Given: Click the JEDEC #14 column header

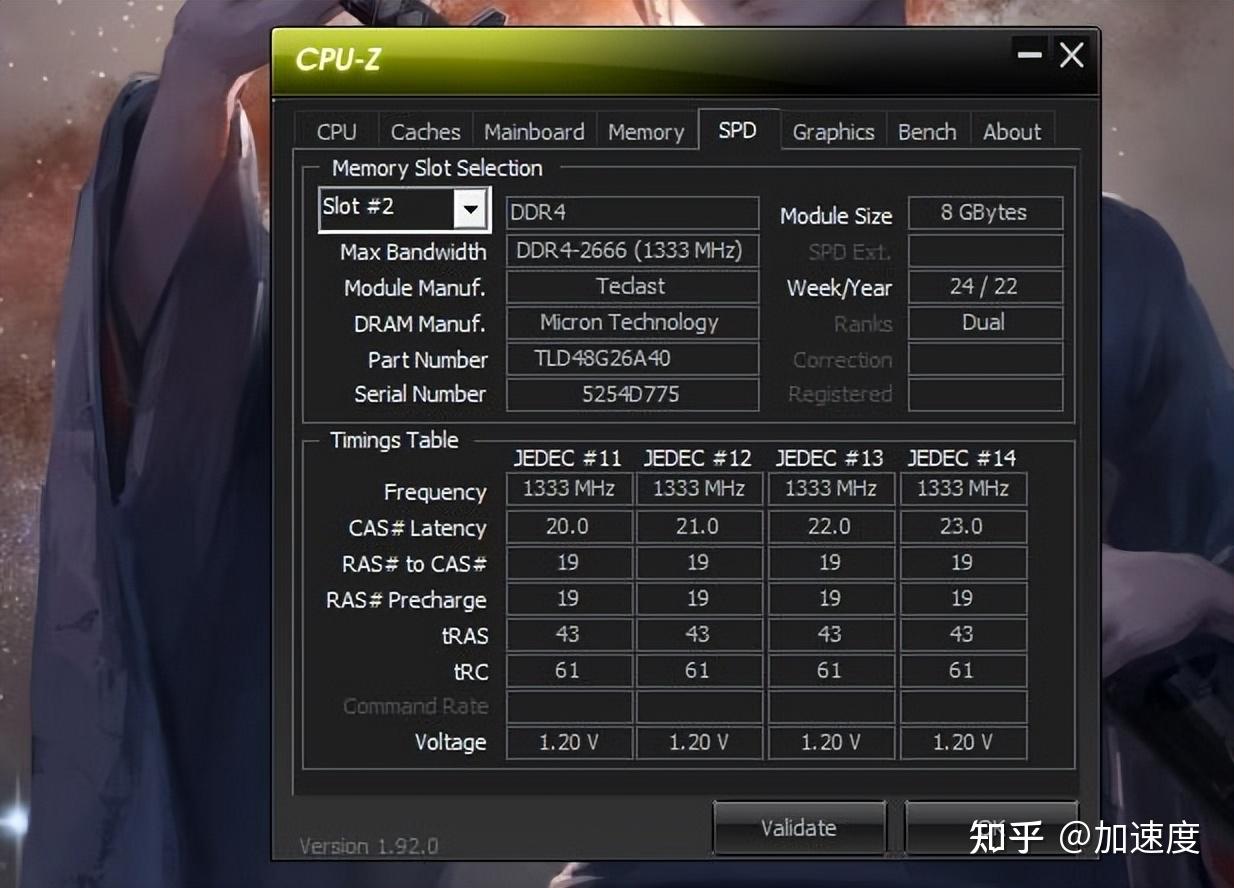Looking at the screenshot, I should click(962, 458).
